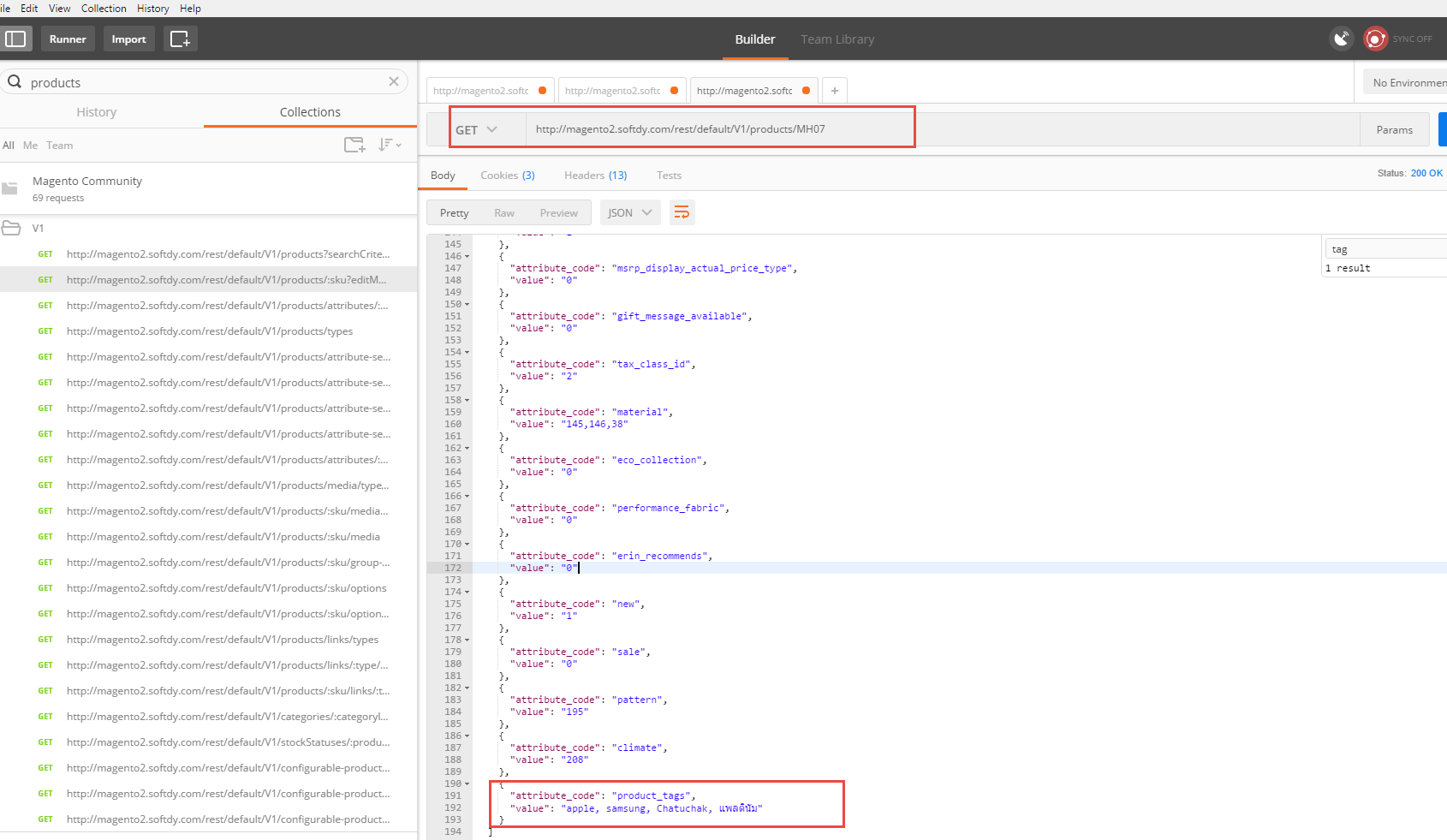Viewport: 1447px width, 840px height.
Task: Click the Params button
Action: pyautogui.click(x=1395, y=129)
